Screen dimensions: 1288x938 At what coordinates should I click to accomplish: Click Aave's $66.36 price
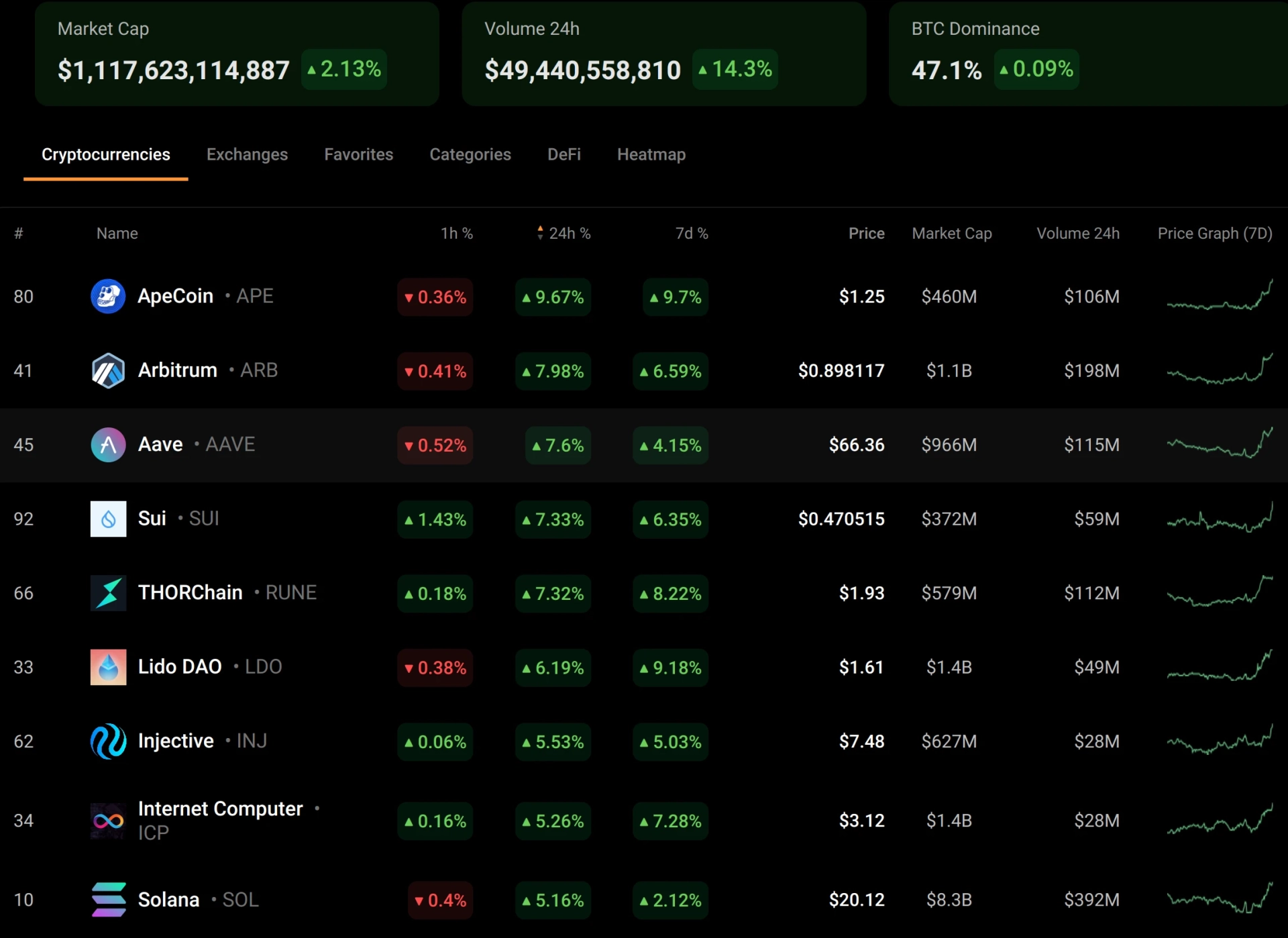[x=857, y=445]
